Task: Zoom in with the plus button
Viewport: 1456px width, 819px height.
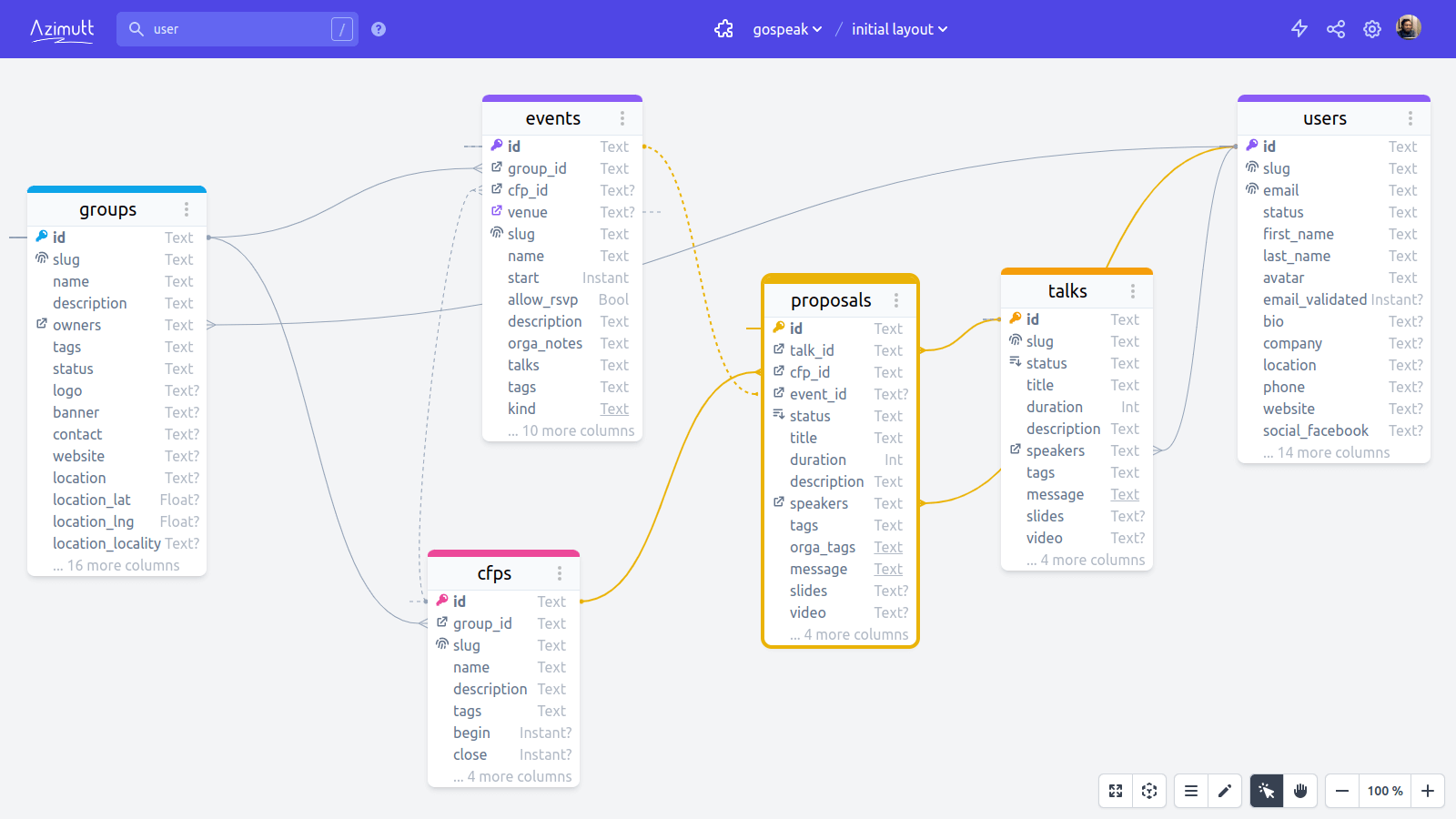Action: coord(1427,791)
